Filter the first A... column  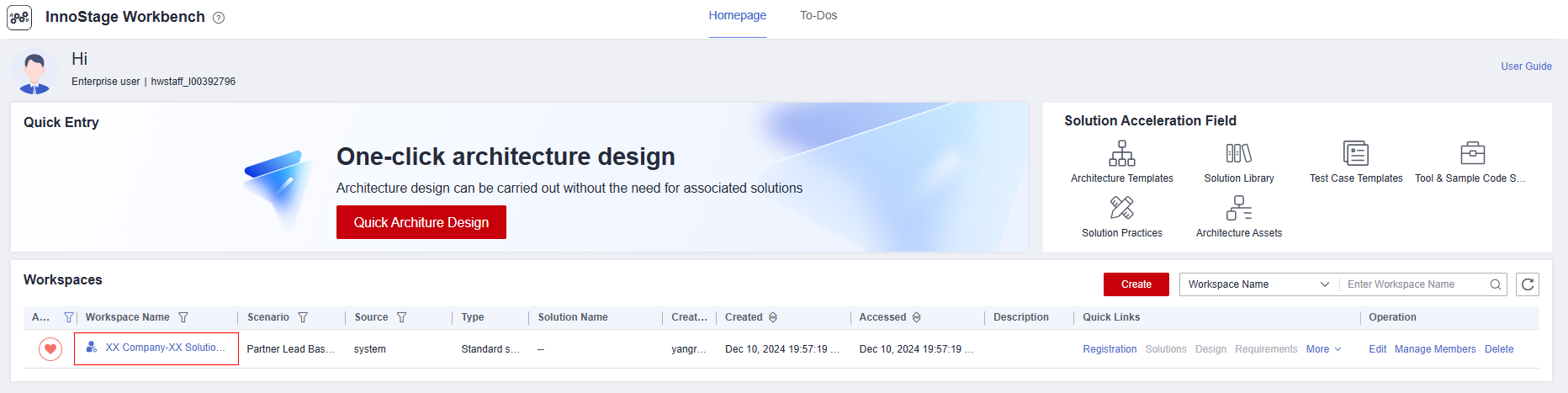point(69,317)
